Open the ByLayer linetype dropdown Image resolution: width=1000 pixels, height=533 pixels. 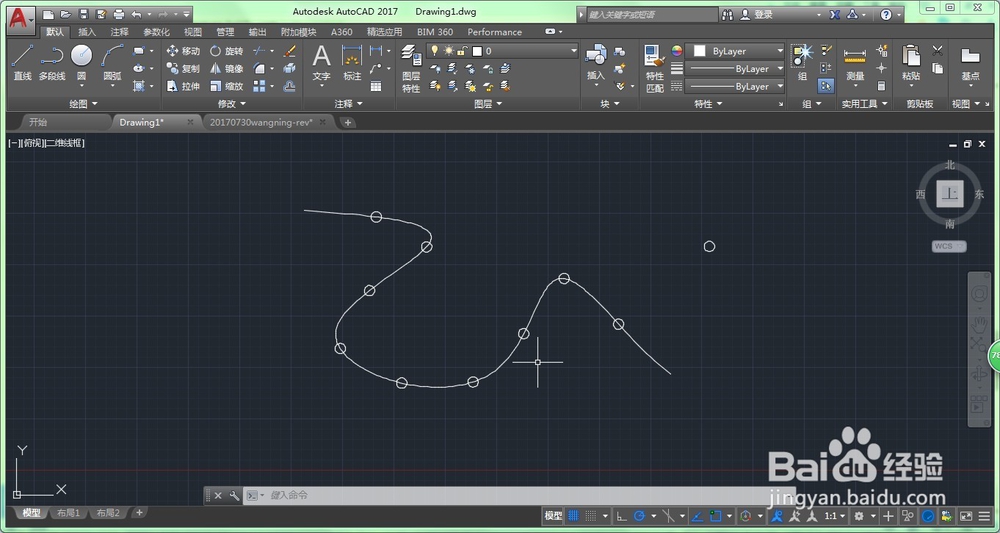pyautogui.click(x=780, y=86)
